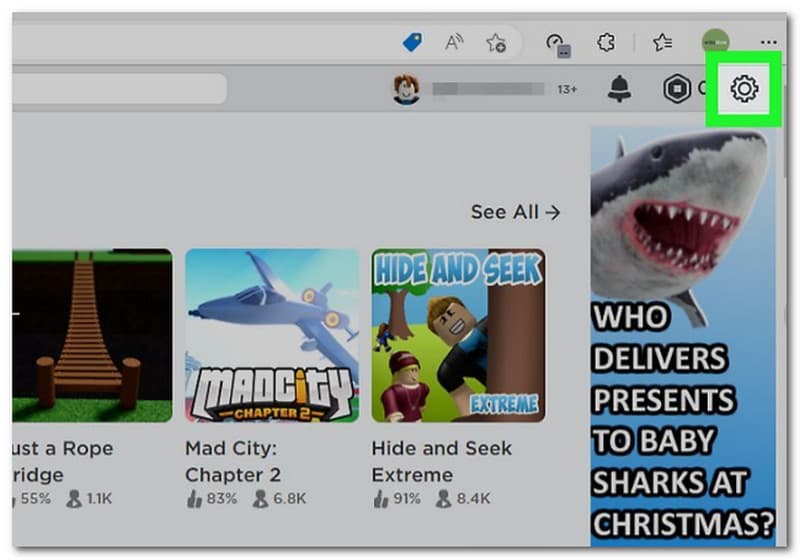This screenshot has height=560, width=800.
Task: Click the Rope Bridge game title
Action: point(63,462)
